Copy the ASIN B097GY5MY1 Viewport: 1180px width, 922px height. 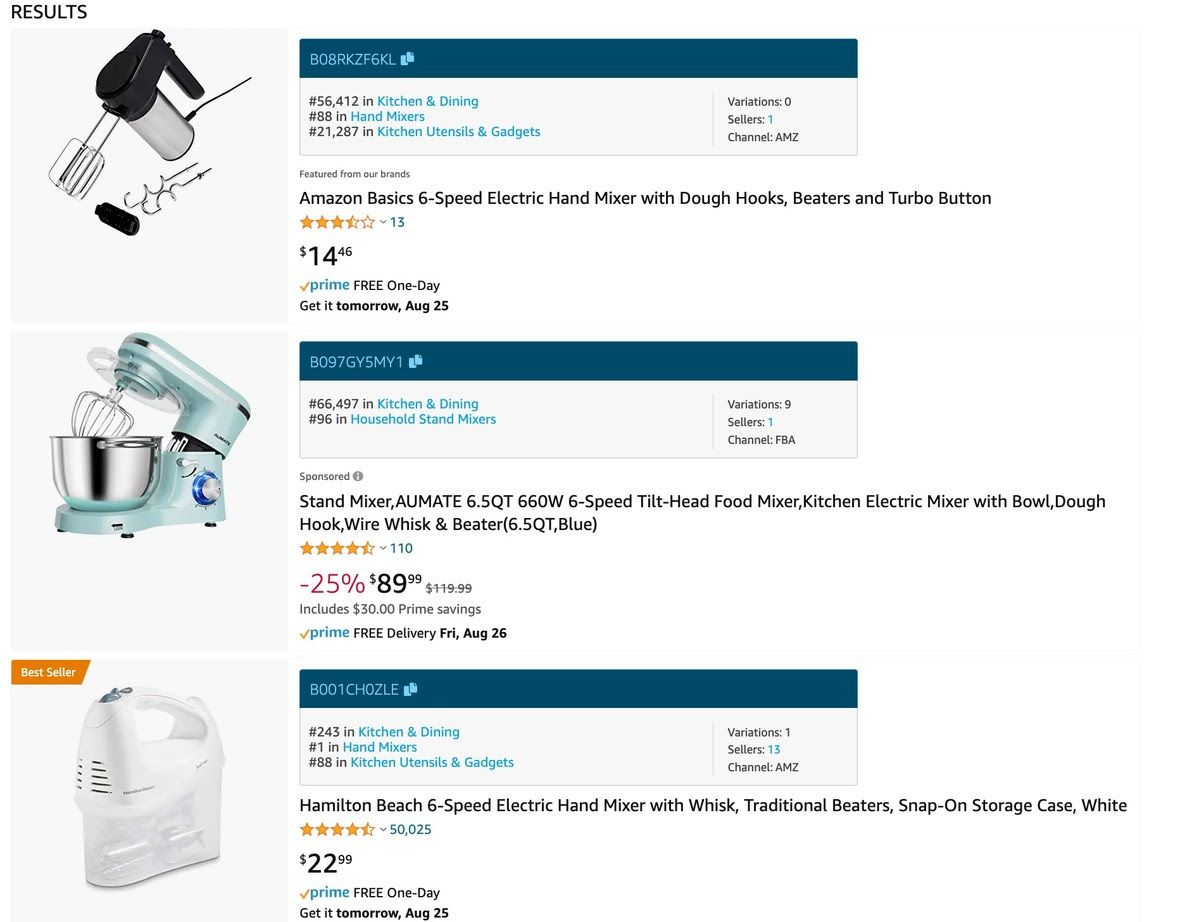coord(416,361)
